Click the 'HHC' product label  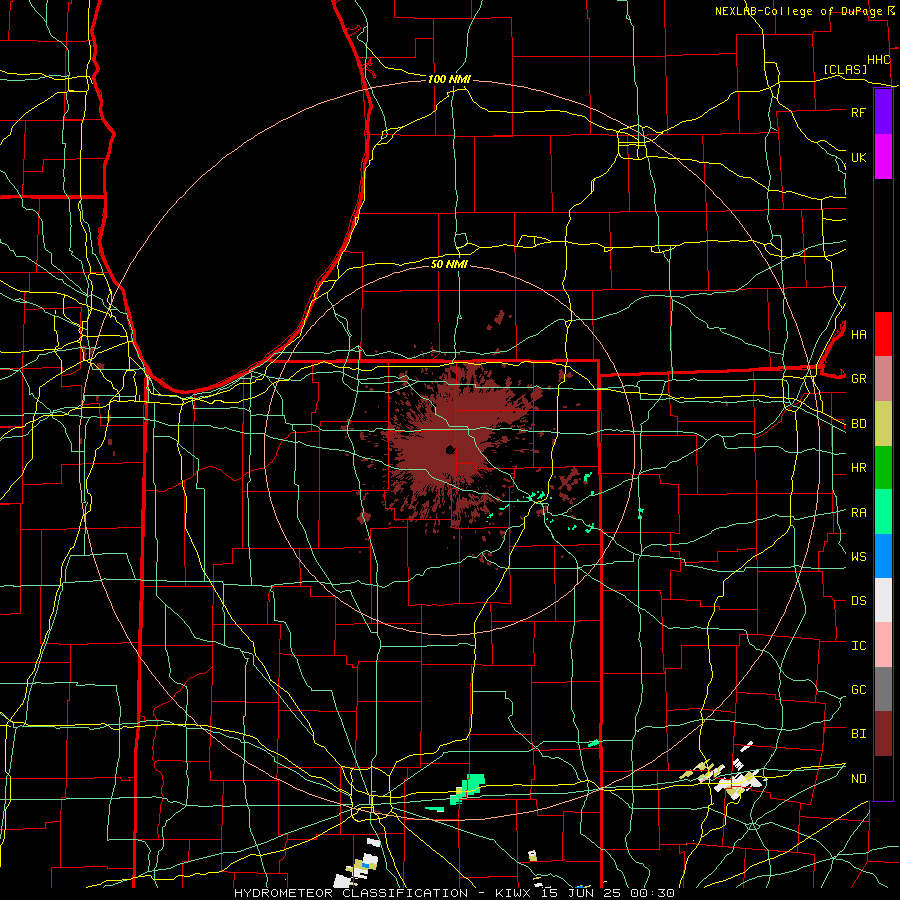pyautogui.click(x=878, y=60)
